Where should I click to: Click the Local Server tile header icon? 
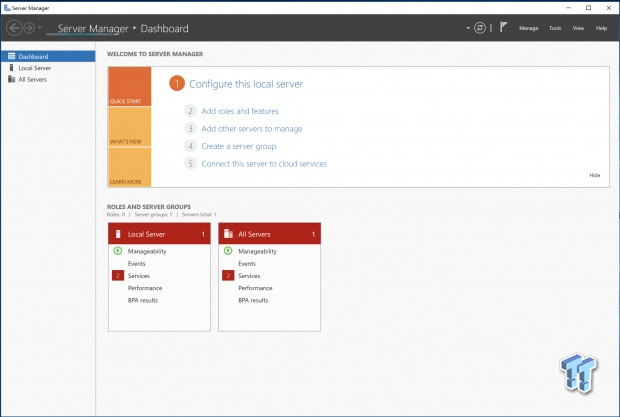(x=118, y=234)
